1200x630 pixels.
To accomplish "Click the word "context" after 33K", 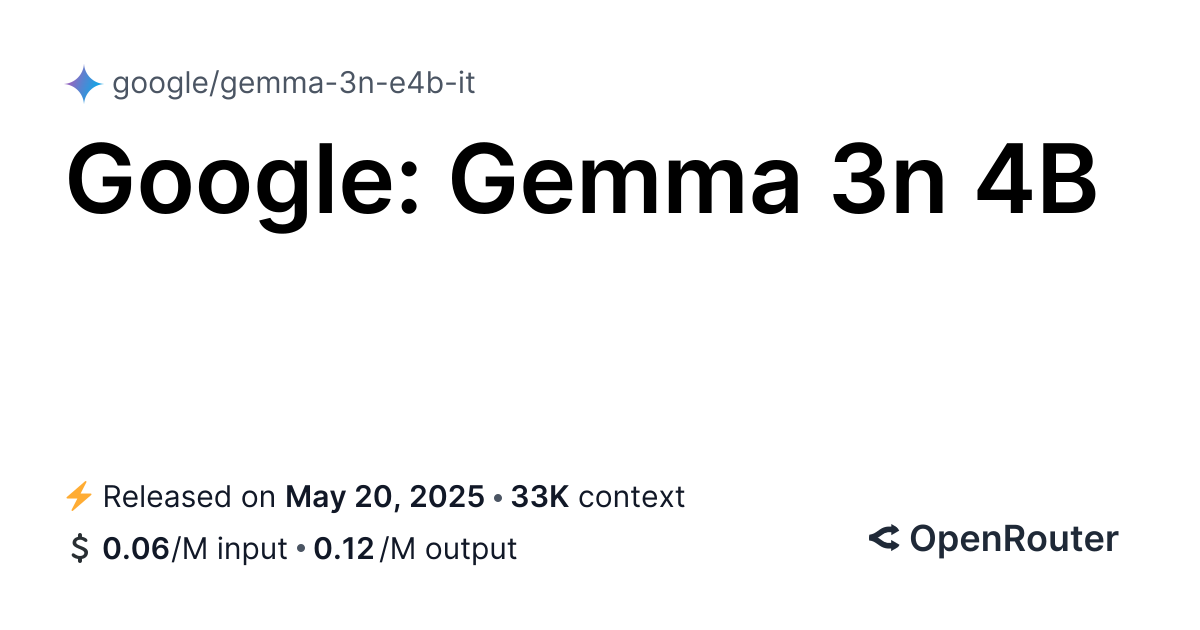I will [x=632, y=496].
